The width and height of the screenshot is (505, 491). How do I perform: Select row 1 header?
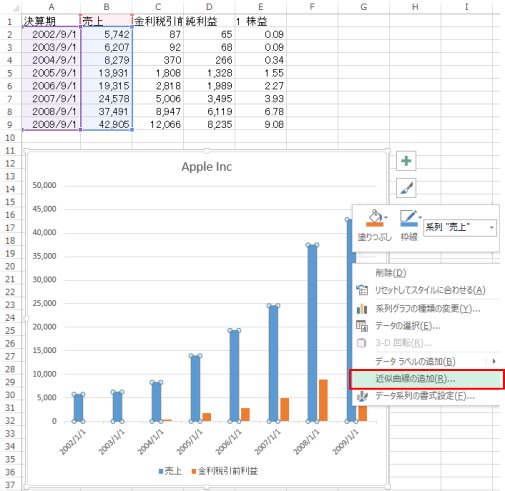coord(10,22)
